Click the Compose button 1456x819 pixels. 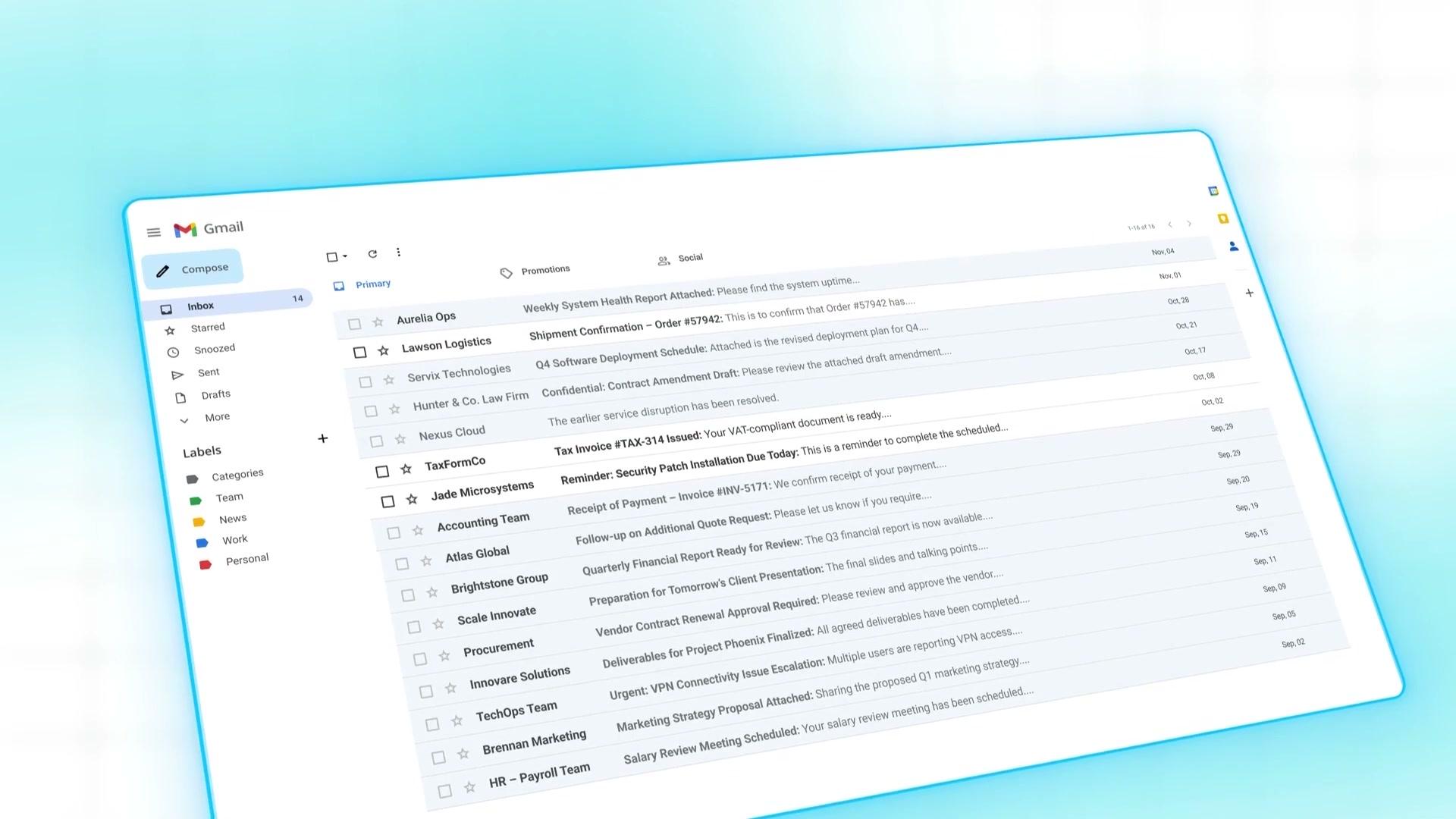(192, 269)
